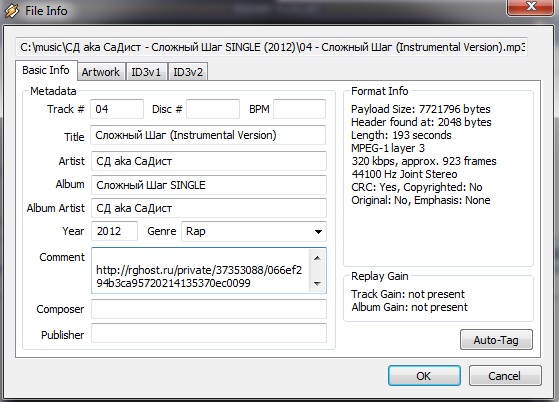Select the Basic Info tab
The width and height of the screenshot is (559, 402).
tap(46, 70)
